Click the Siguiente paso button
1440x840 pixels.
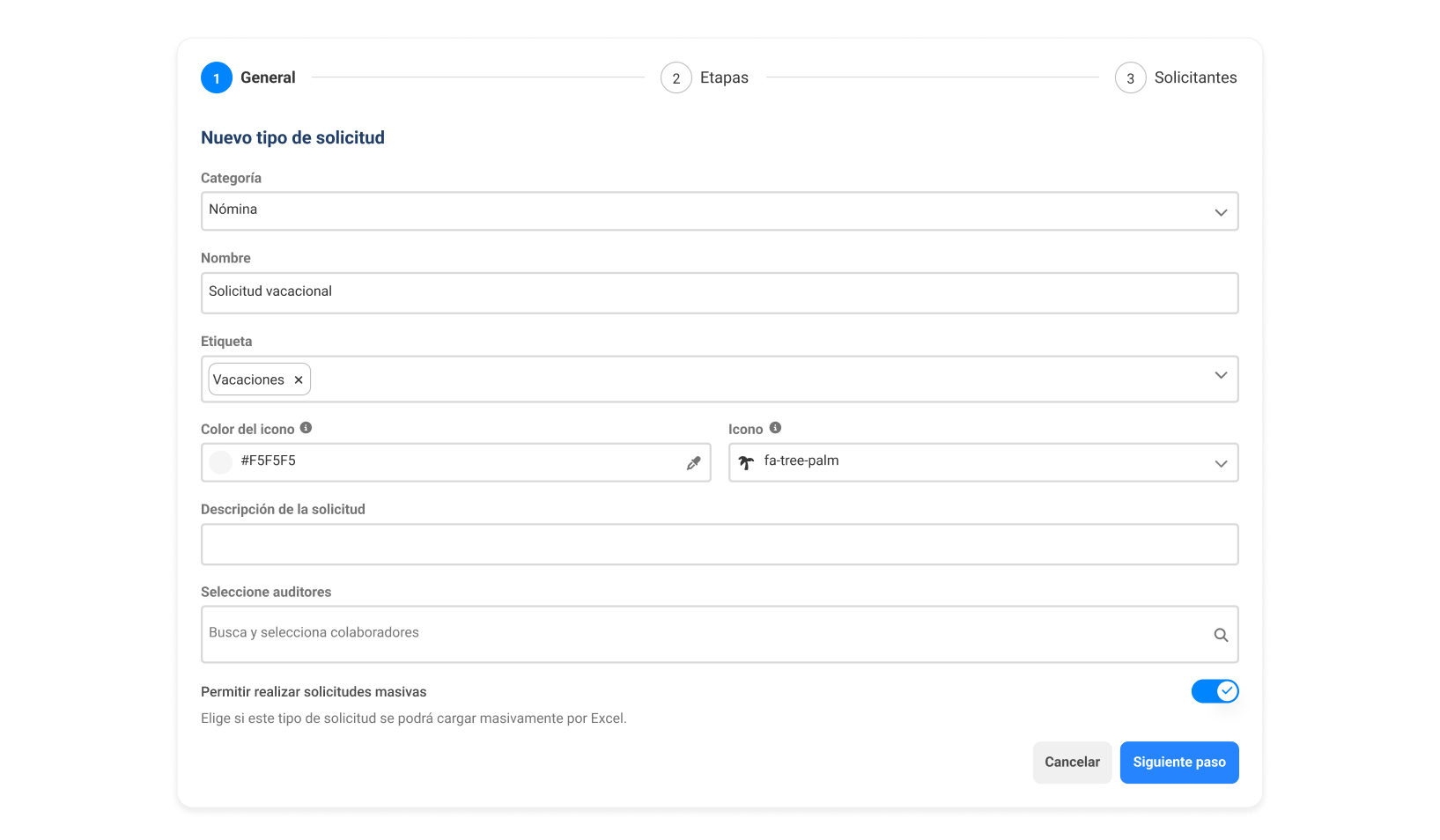(1178, 763)
